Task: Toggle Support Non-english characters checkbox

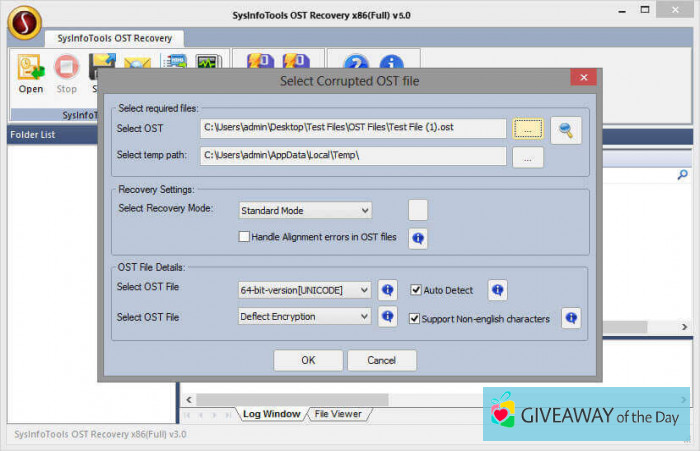Action: [416, 318]
